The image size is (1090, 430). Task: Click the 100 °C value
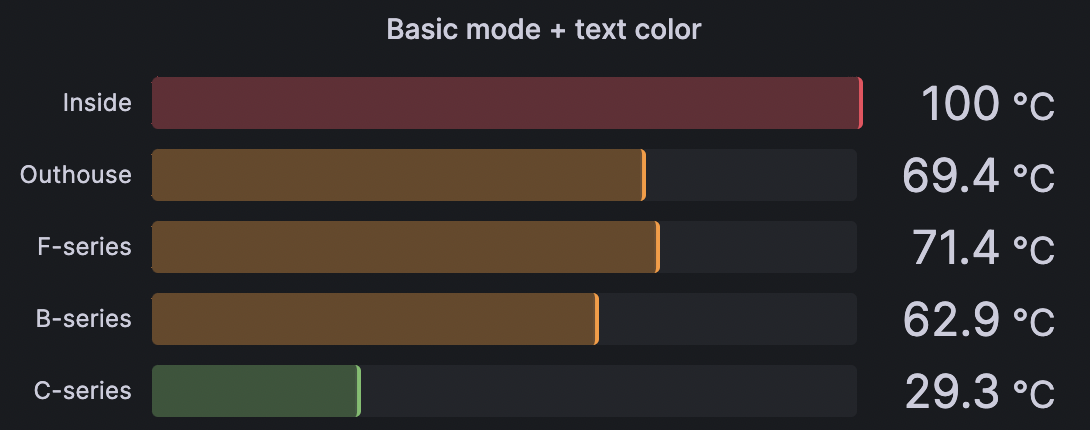tap(986, 104)
